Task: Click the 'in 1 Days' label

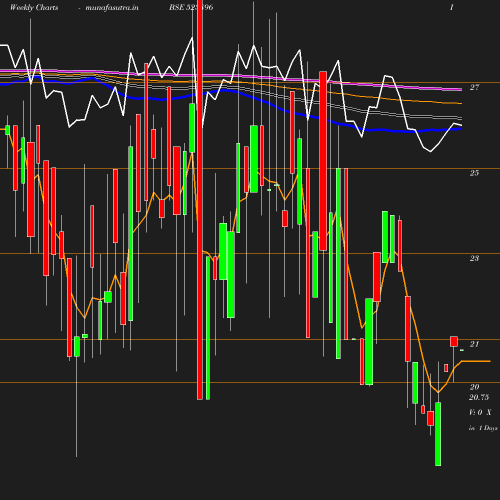Action: [x=483, y=428]
